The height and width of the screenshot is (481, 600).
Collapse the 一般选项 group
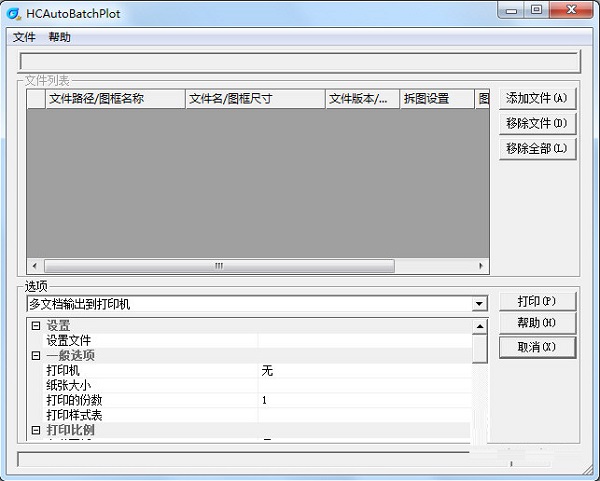click(36, 355)
